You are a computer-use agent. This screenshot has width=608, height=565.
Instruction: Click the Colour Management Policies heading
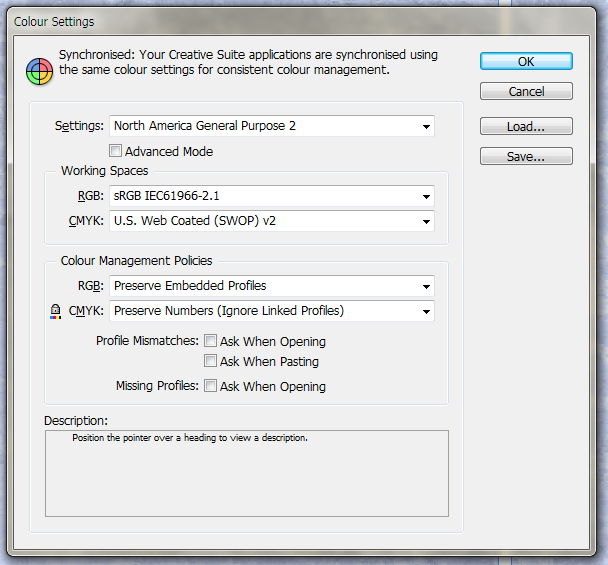[x=136, y=261]
